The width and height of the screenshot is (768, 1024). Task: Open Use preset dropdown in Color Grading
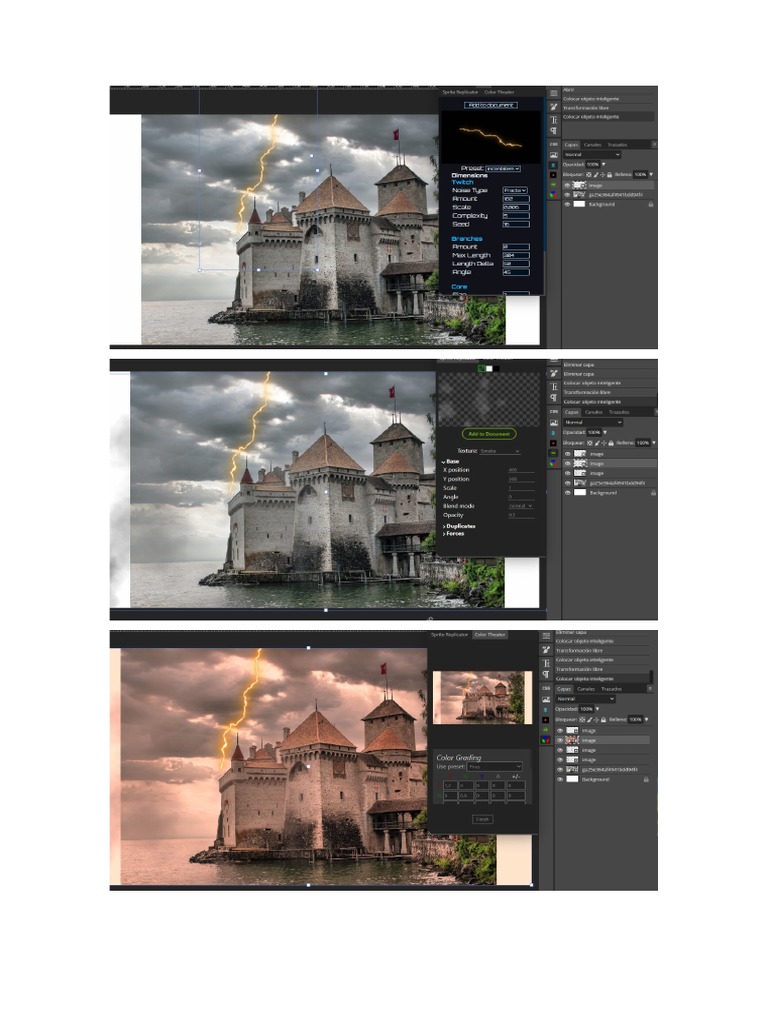(494, 767)
